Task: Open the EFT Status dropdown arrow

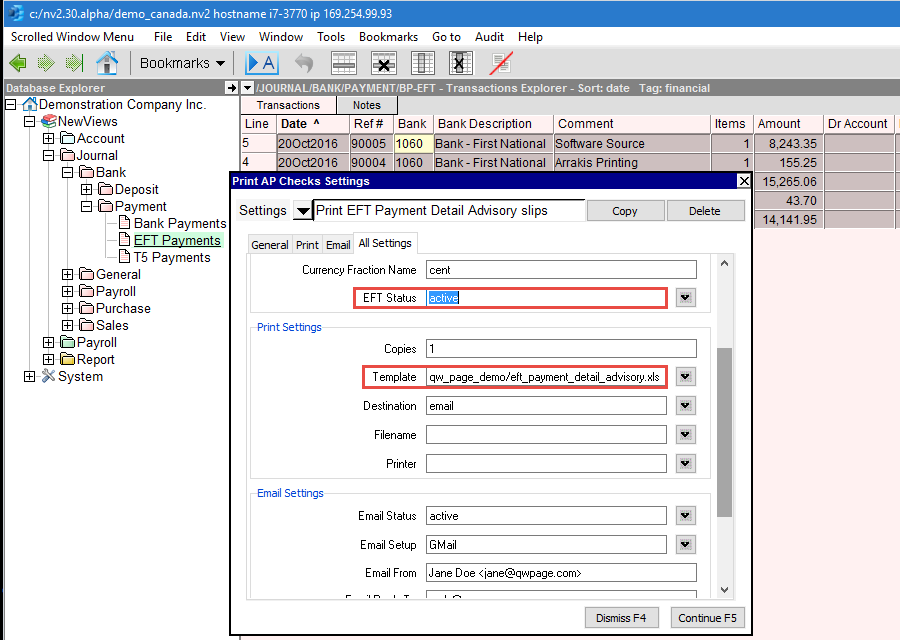Action: (685, 298)
